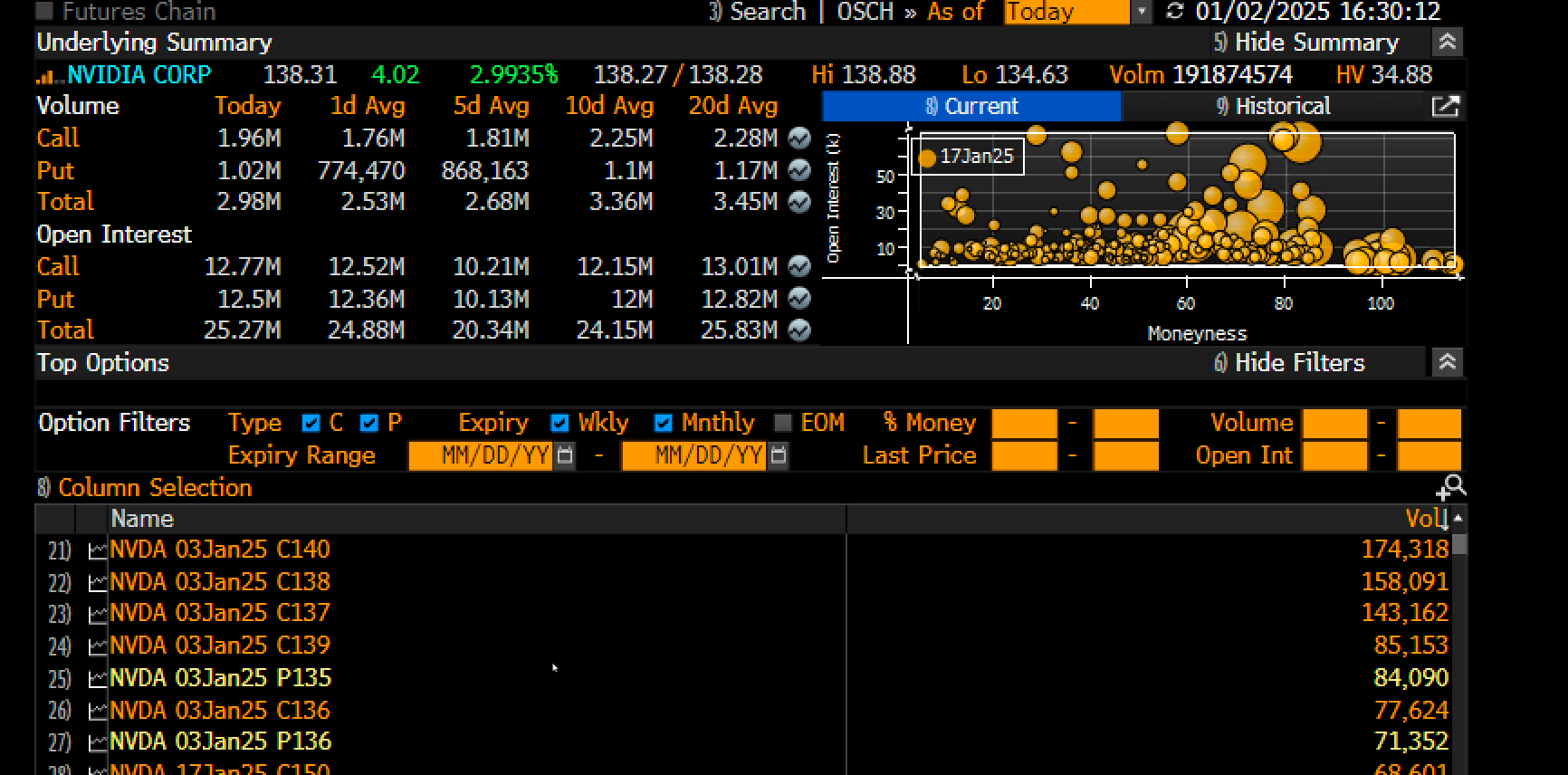Image resolution: width=1568 pixels, height=775 pixels.
Task: Open the end date calendar picker in Expiry Range
Action: click(x=779, y=454)
